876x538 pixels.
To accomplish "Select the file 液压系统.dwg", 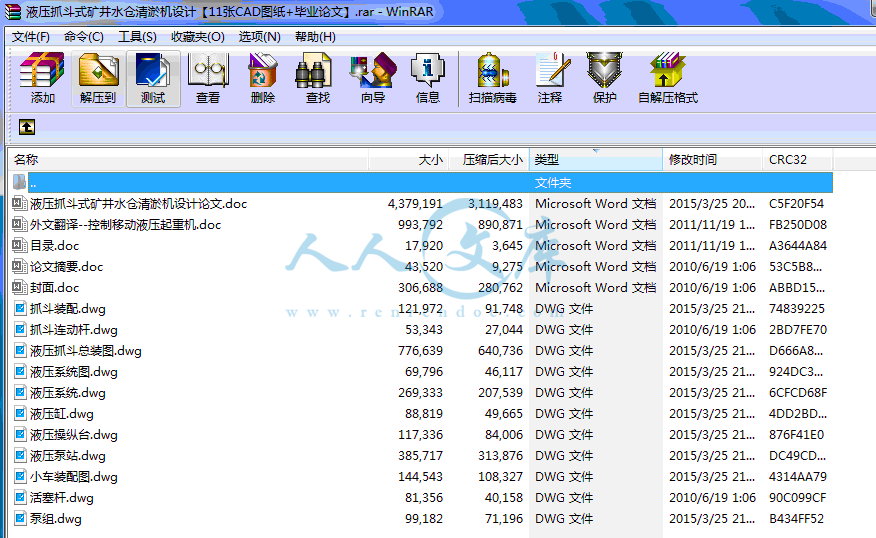I will (x=68, y=393).
